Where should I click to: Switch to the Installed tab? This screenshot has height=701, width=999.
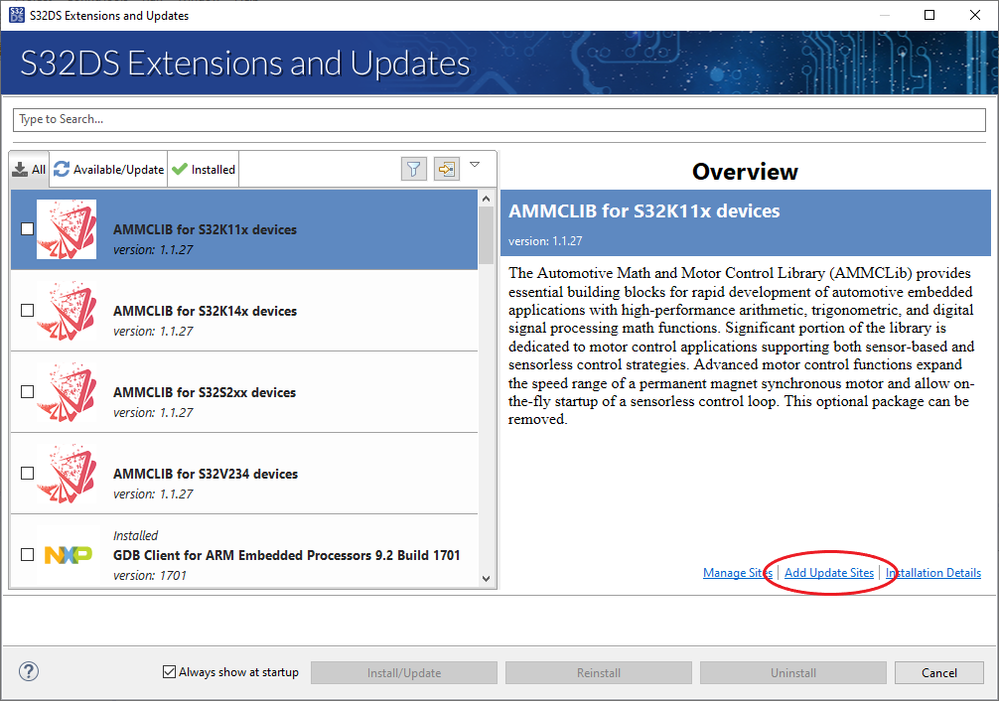tap(204, 170)
